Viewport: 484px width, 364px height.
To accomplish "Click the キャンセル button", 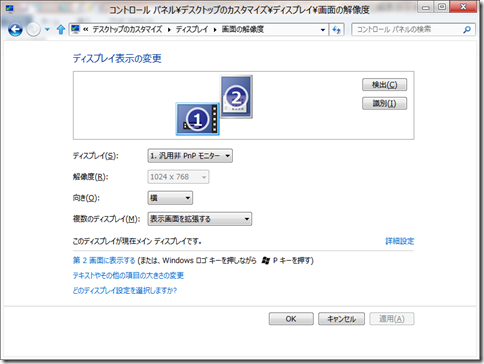I will pos(341,319).
